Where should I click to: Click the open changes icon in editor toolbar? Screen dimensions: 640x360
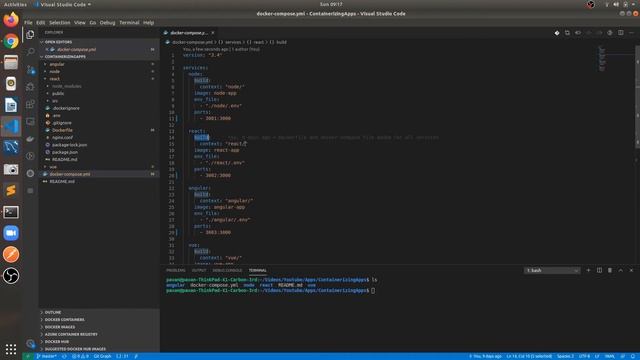[567, 33]
